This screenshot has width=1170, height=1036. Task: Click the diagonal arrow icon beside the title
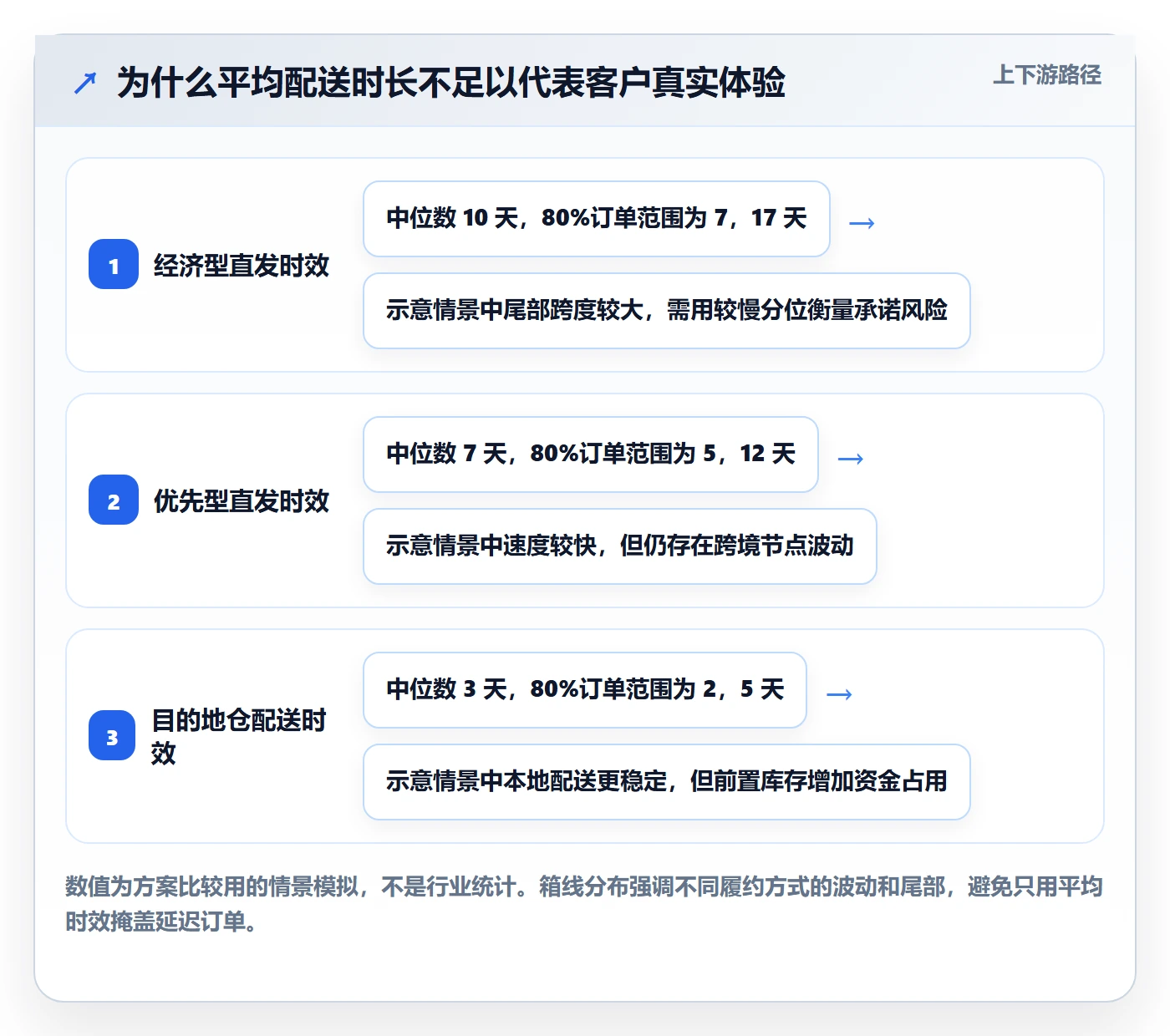[85, 83]
